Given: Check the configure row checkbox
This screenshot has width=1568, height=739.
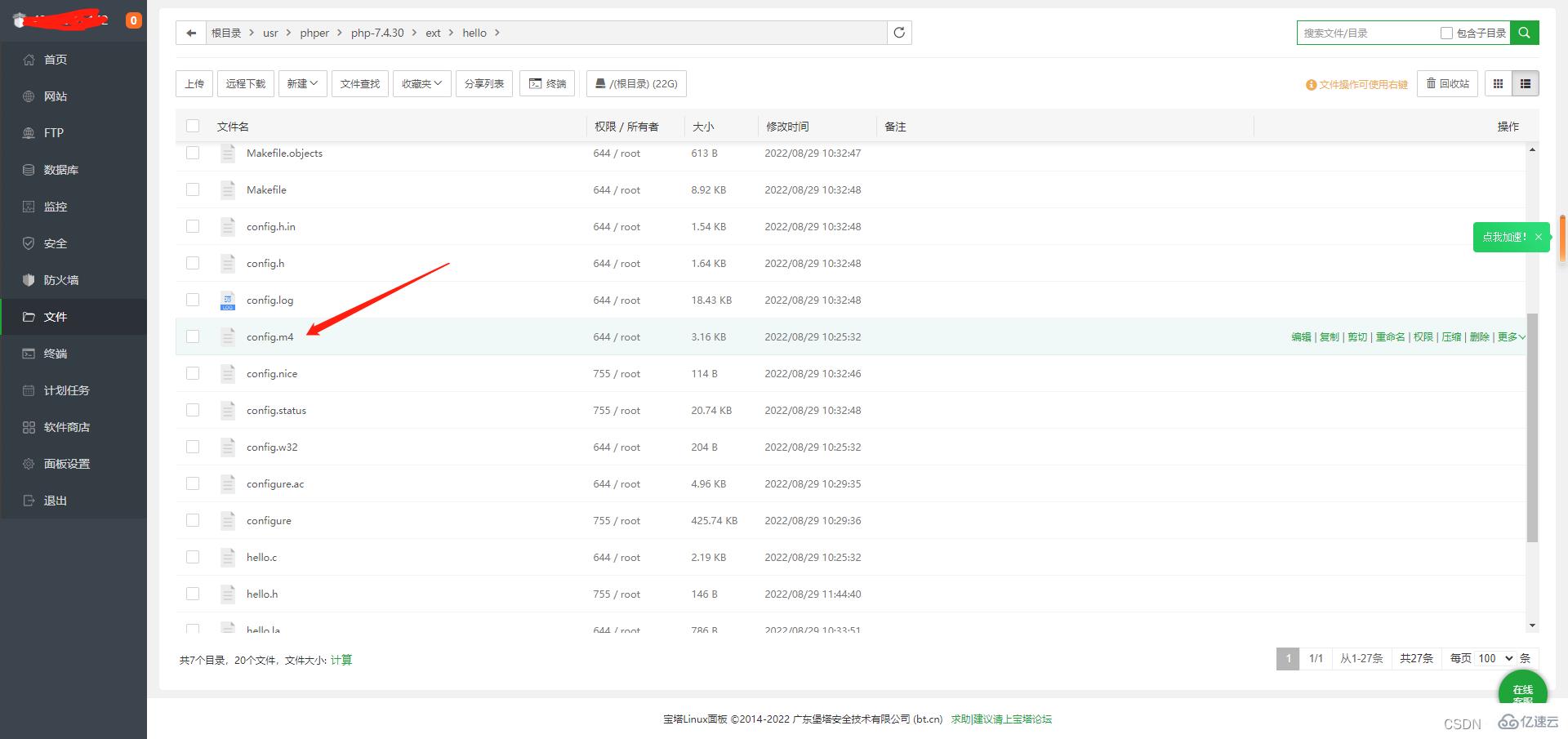Looking at the screenshot, I should [193, 520].
